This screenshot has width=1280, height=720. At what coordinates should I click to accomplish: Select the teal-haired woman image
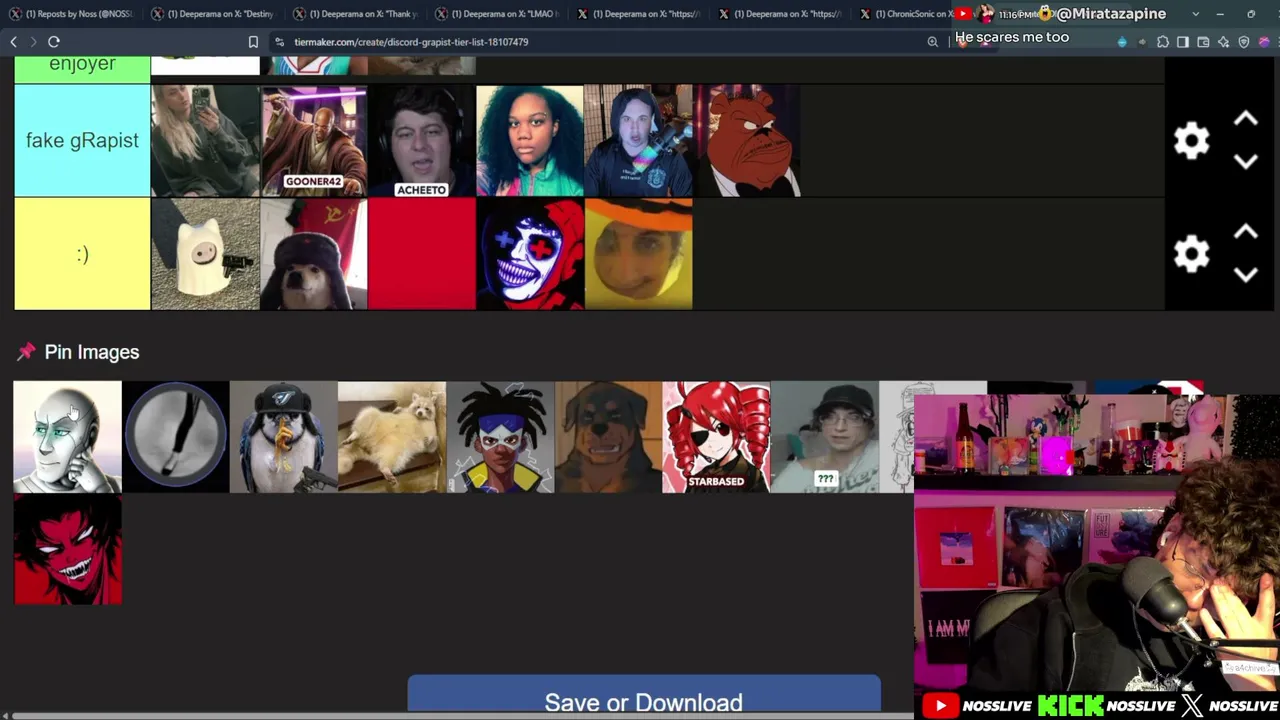coord(530,141)
